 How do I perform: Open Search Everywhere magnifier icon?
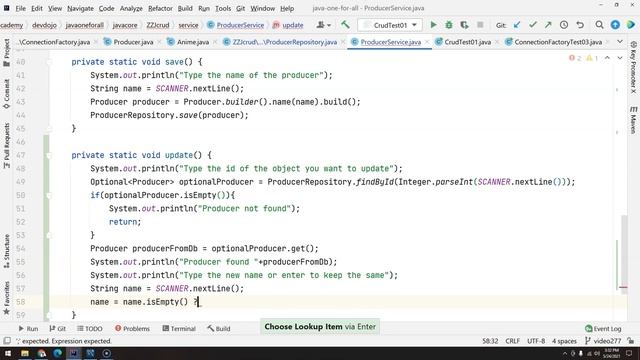[599, 25]
